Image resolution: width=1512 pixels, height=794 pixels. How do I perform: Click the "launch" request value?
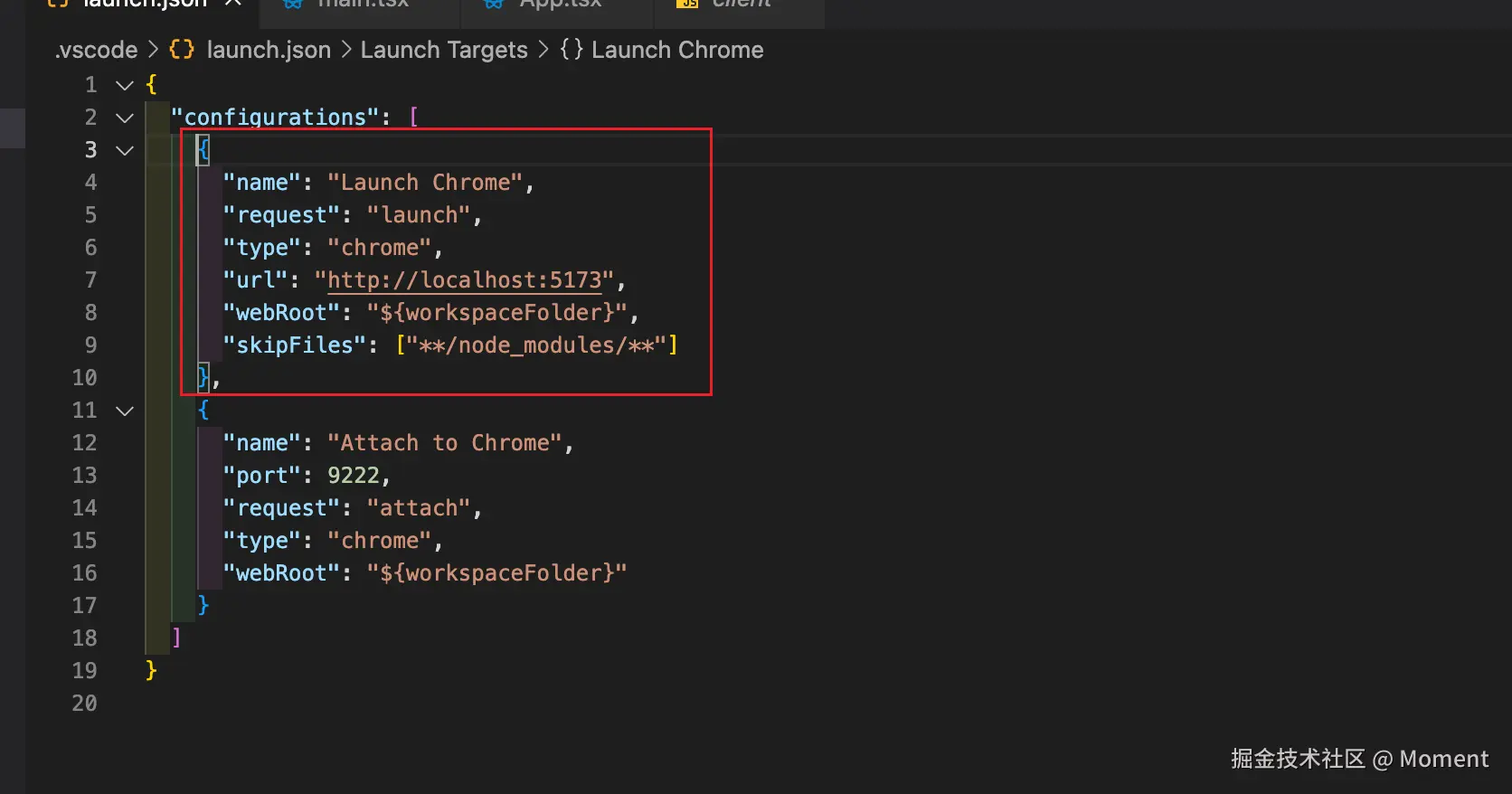point(419,215)
